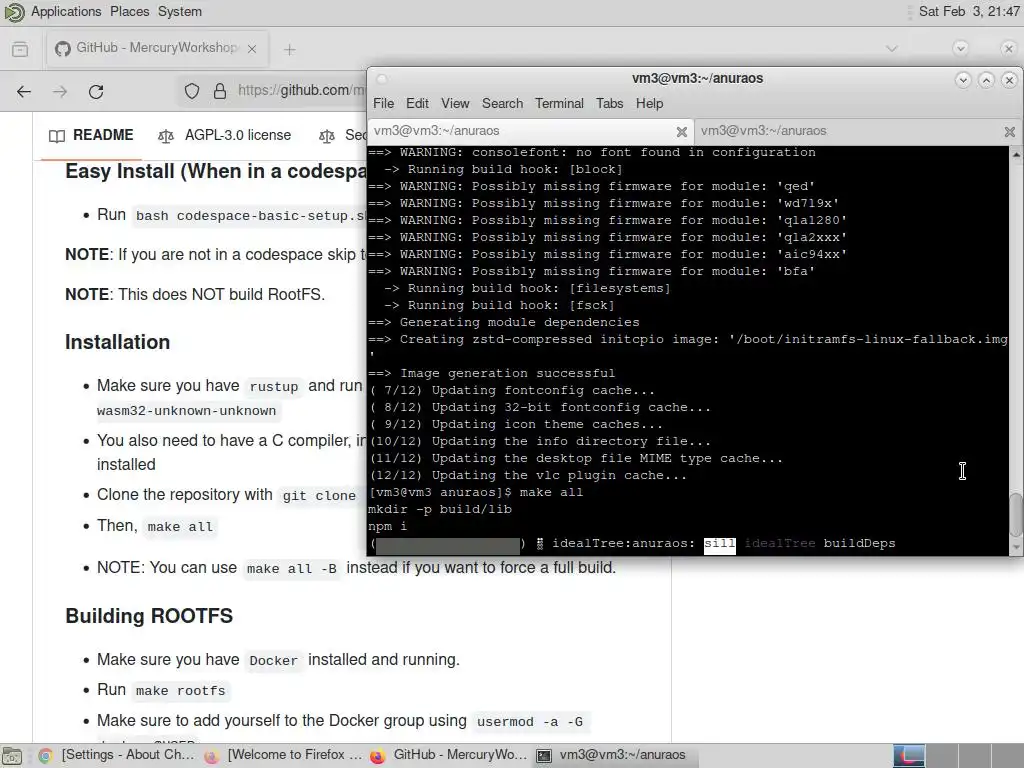Screen dimensions: 1024x768
Task: Go forward using Firefox forward arrow
Action: click(60, 92)
